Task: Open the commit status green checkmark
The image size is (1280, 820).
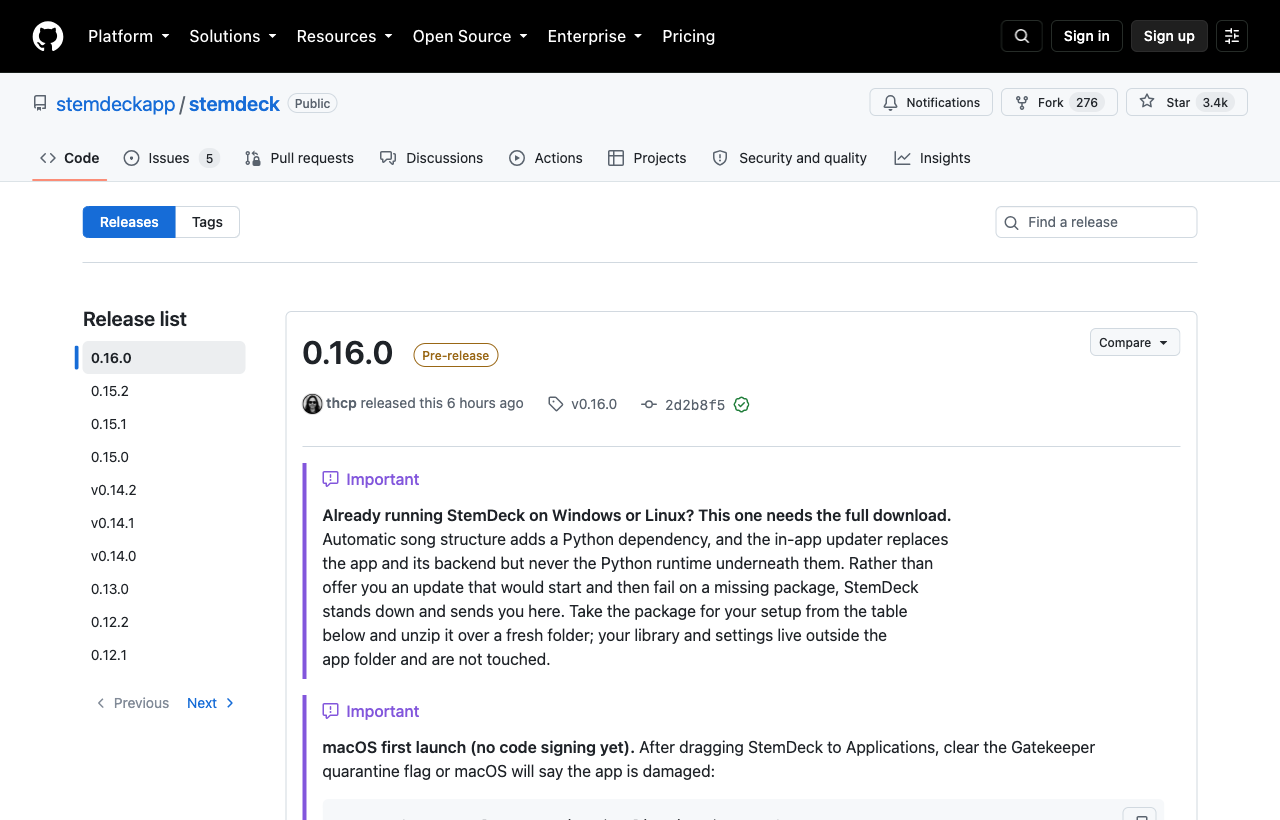Action: point(741,405)
